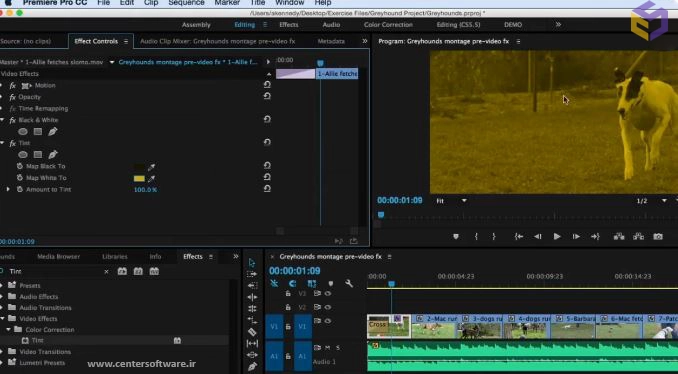Reset the Map Black To parameter
The image size is (678, 374).
[267, 166]
